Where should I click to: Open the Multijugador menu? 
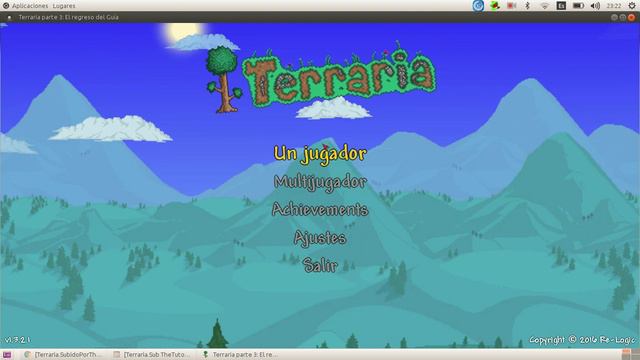coord(320,182)
